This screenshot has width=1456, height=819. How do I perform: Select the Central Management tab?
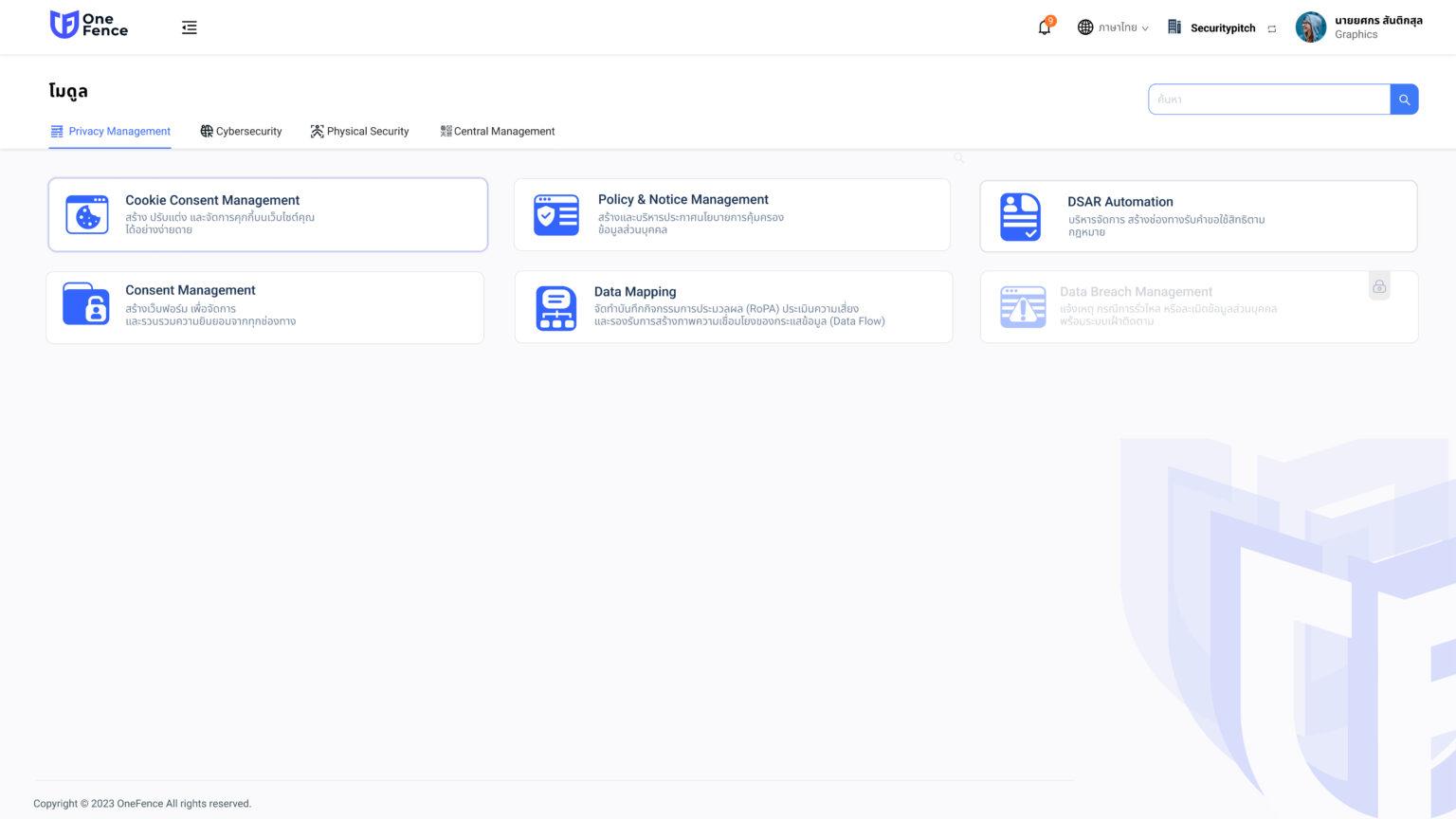click(498, 131)
